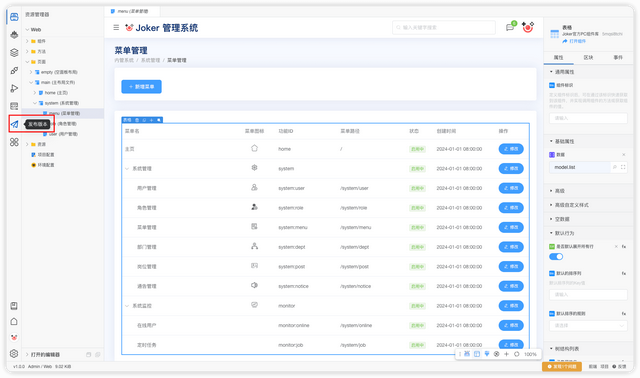Click the 100% zoom level indicator
The height and width of the screenshot is (378, 640).
pyautogui.click(x=530, y=354)
